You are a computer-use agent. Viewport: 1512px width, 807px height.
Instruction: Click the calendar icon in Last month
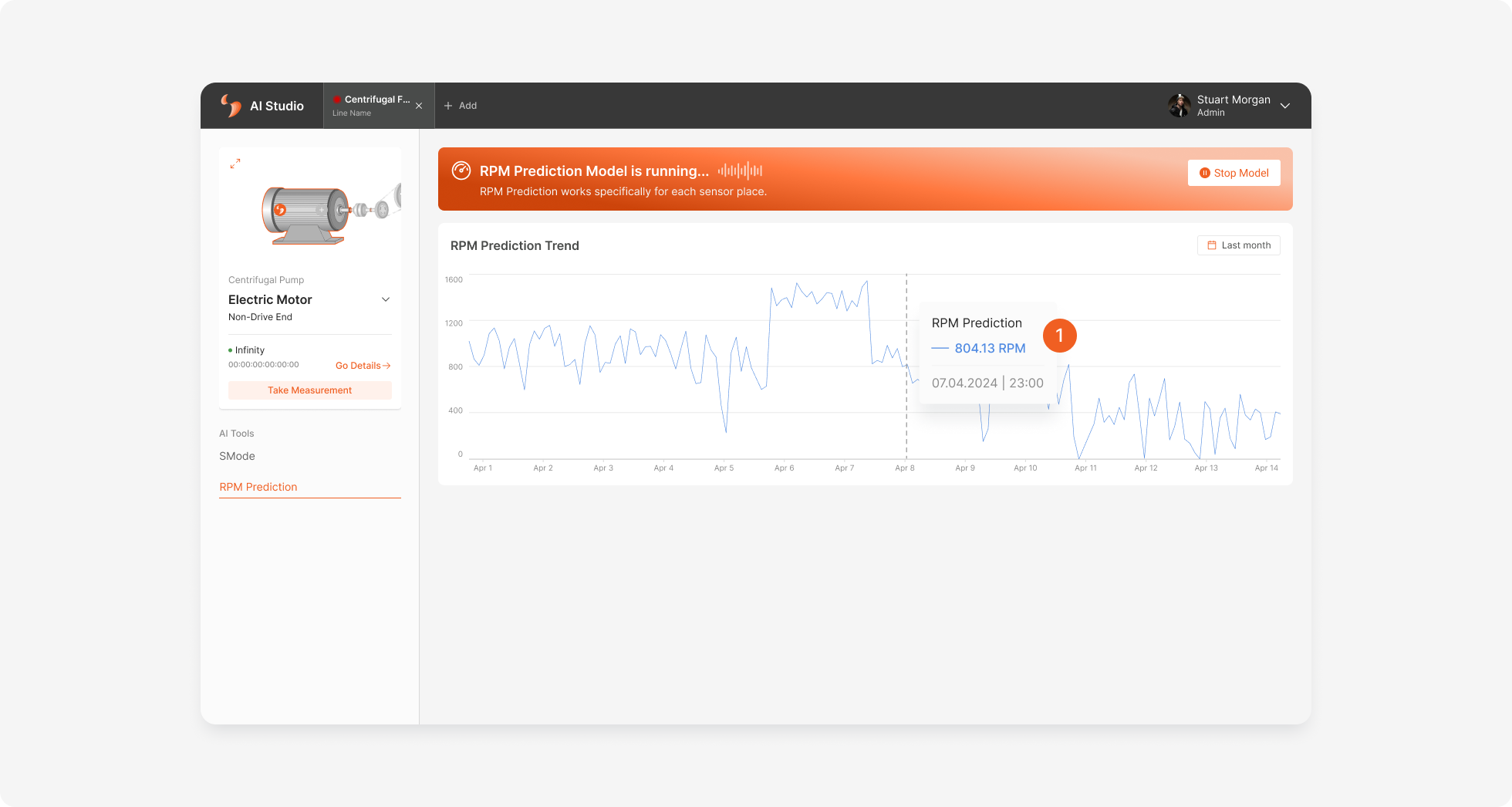(x=1212, y=245)
